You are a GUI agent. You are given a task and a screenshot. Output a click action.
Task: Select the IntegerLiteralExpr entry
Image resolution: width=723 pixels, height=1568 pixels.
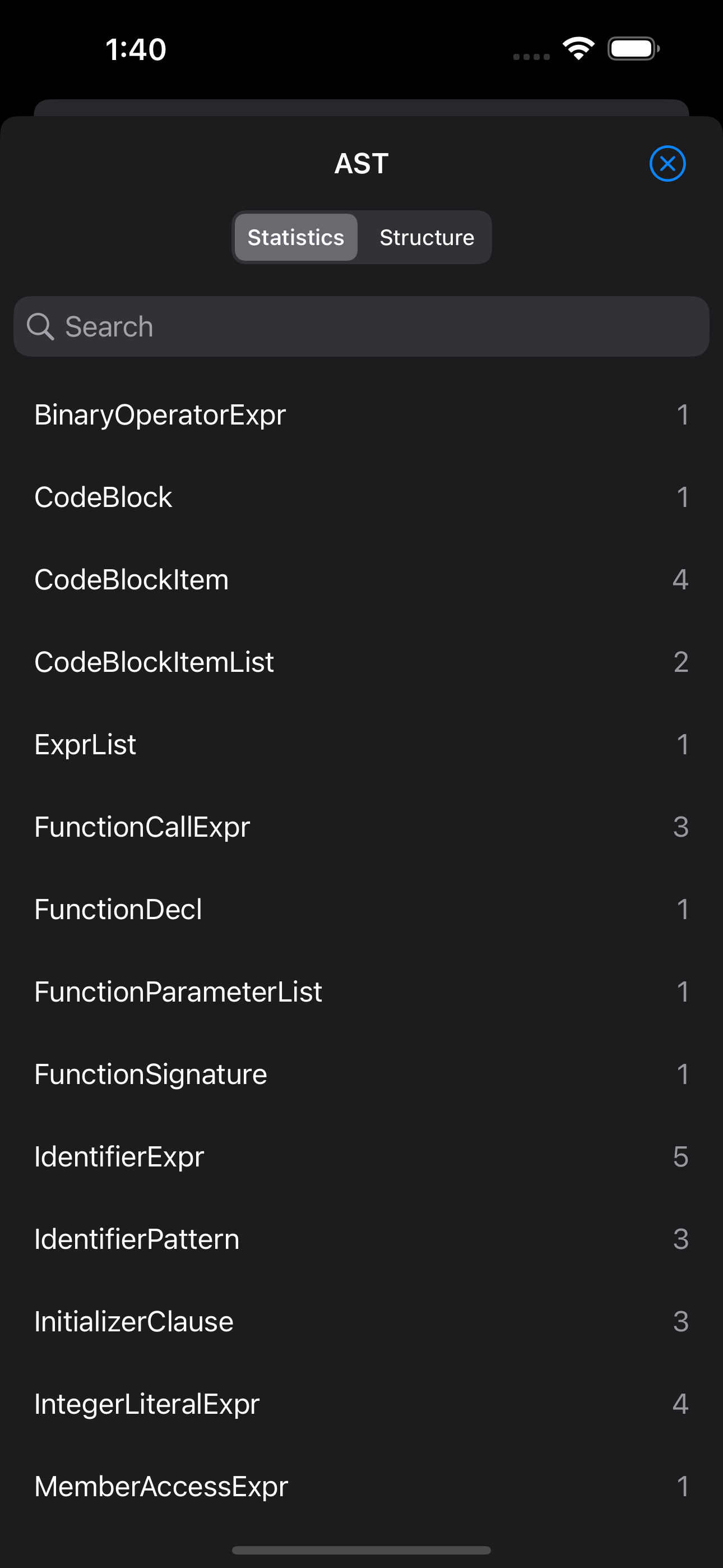pyautogui.click(x=361, y=1404)
